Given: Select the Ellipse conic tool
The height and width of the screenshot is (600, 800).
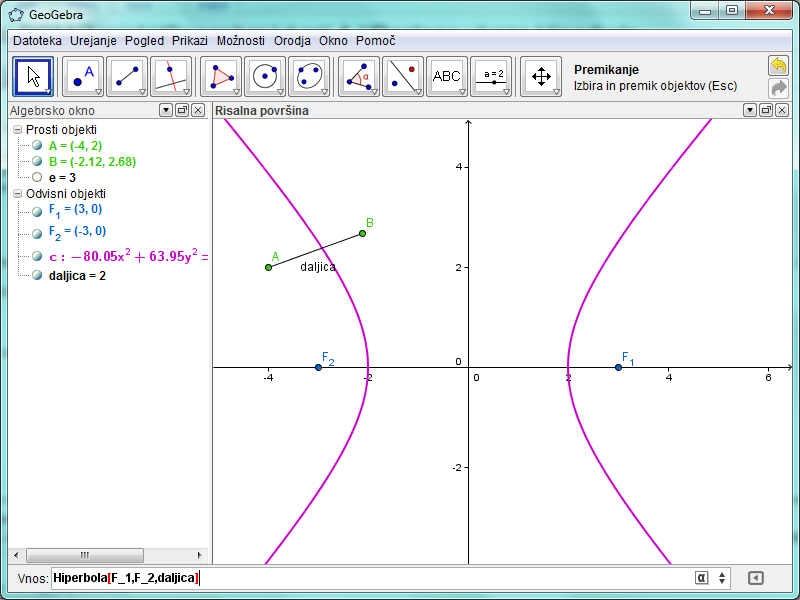Looking at the screenshot, I should coord(309,76).
